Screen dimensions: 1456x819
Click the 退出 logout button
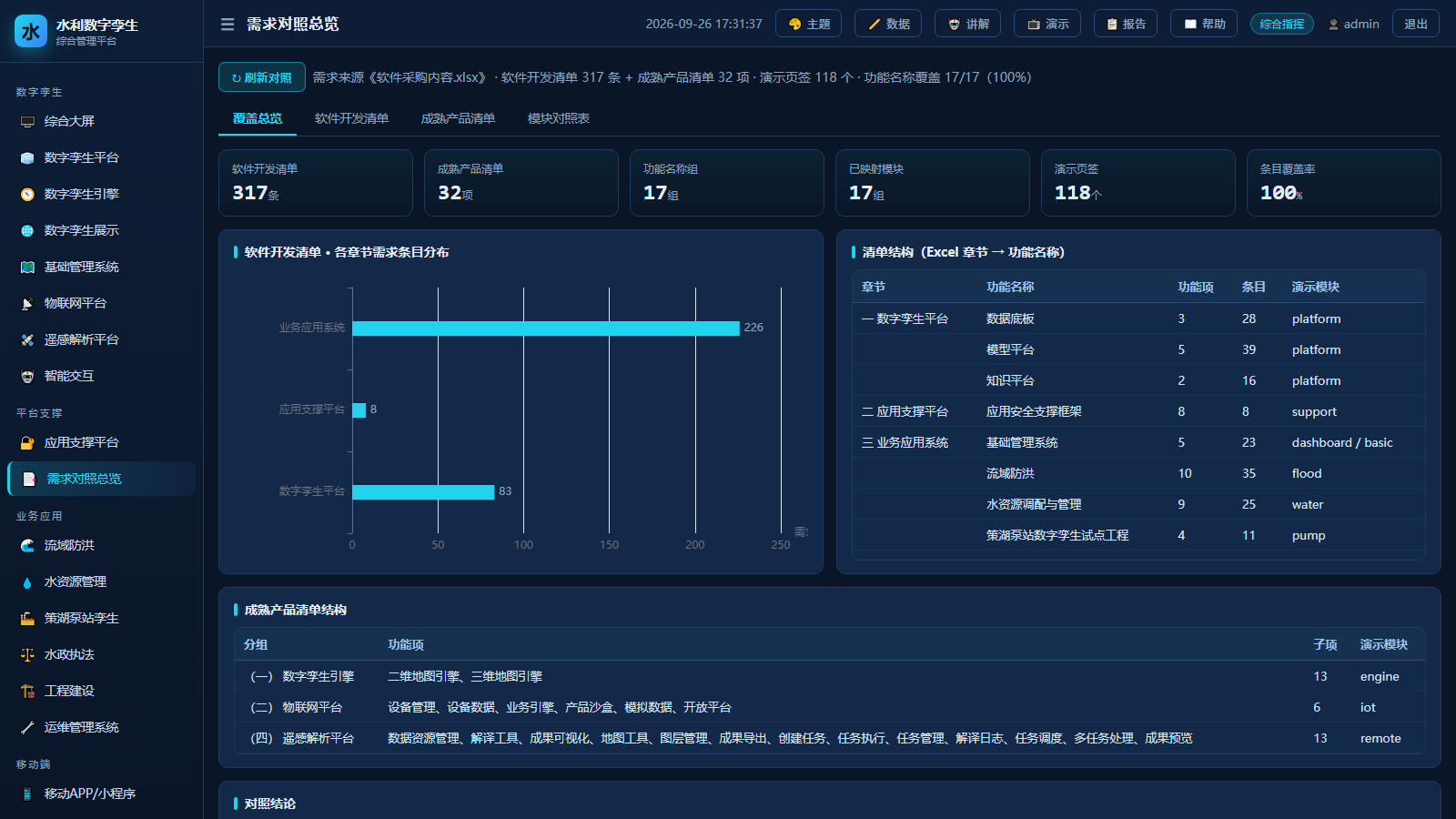(x=1416, y=24)
